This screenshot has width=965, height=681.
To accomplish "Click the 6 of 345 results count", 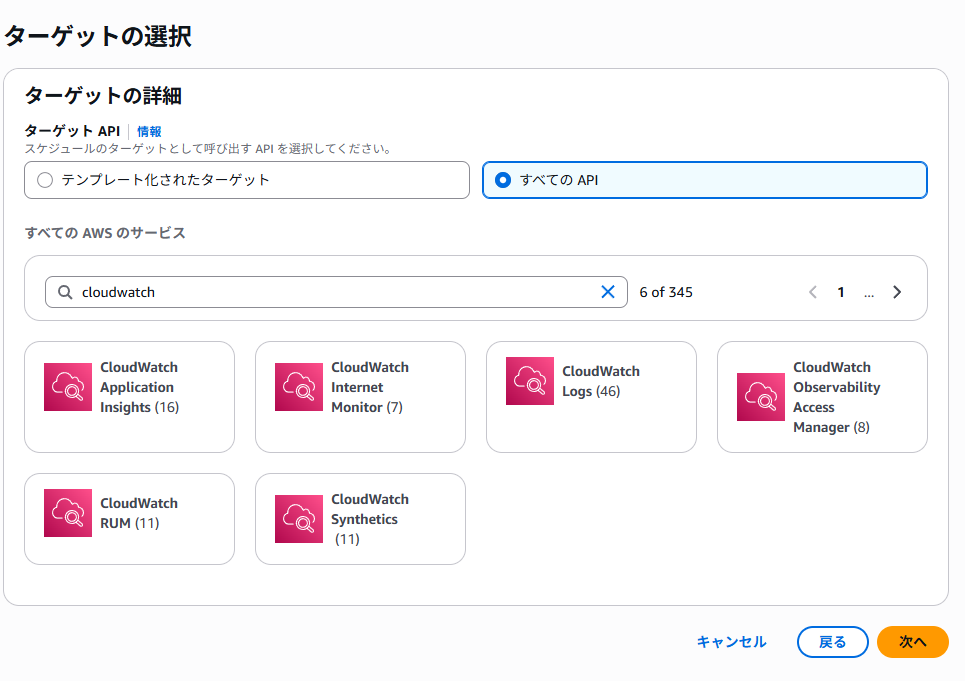I will click(666, 292).
